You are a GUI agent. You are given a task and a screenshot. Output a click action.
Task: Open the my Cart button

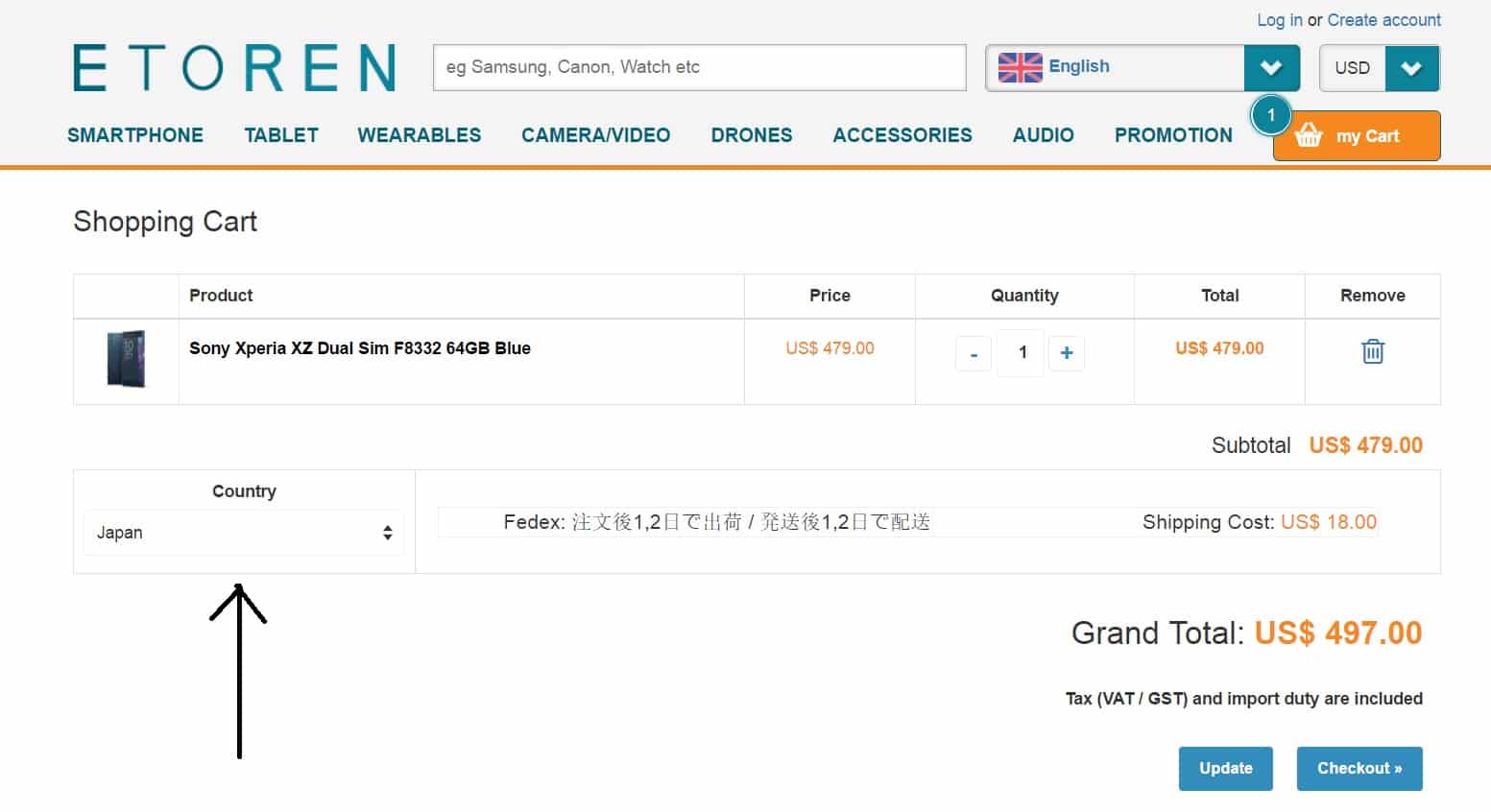coord(1357,135)
